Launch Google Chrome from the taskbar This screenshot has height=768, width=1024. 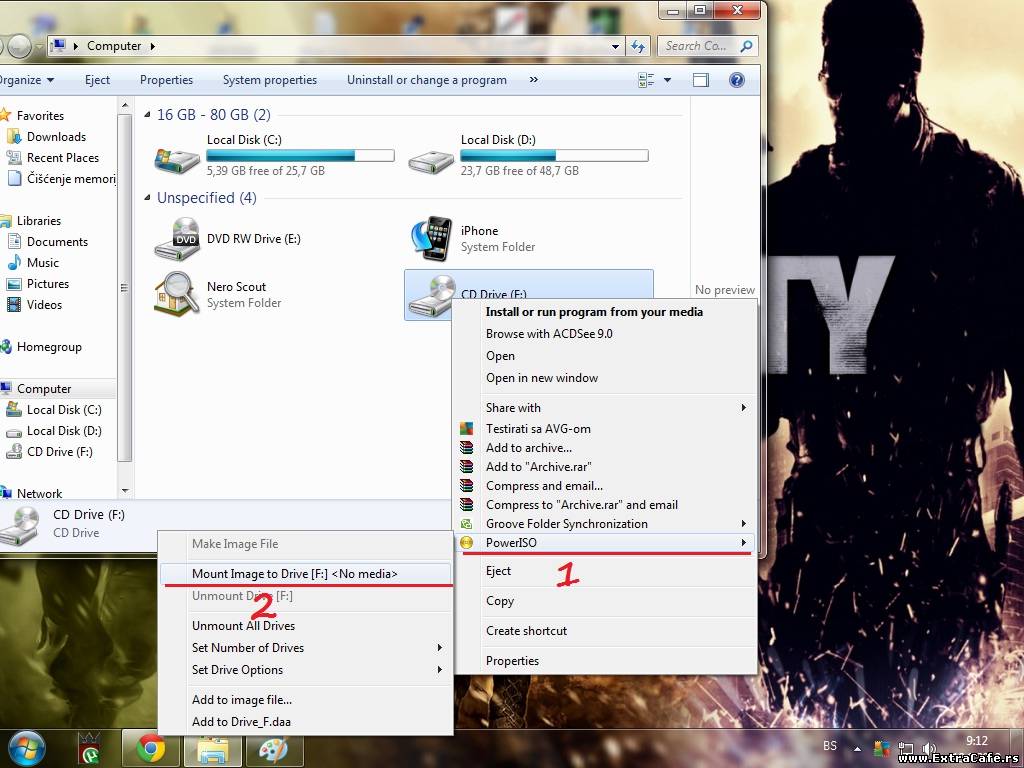tap(151, 749)
